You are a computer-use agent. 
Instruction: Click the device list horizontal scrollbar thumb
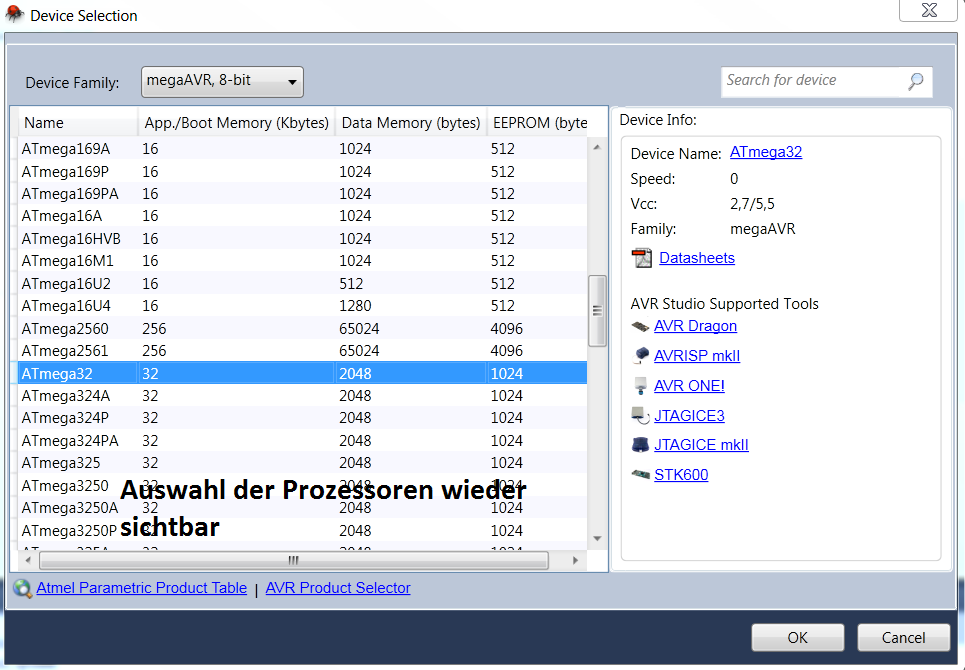(x=294, y=560)
